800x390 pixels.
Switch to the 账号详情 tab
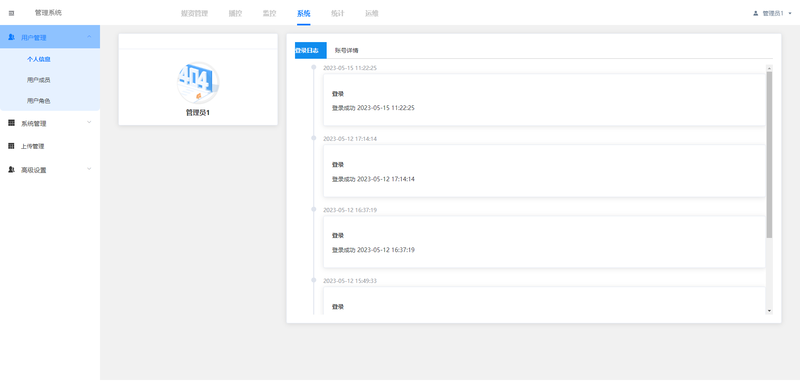pyautogui.click(x=346, y=51)
